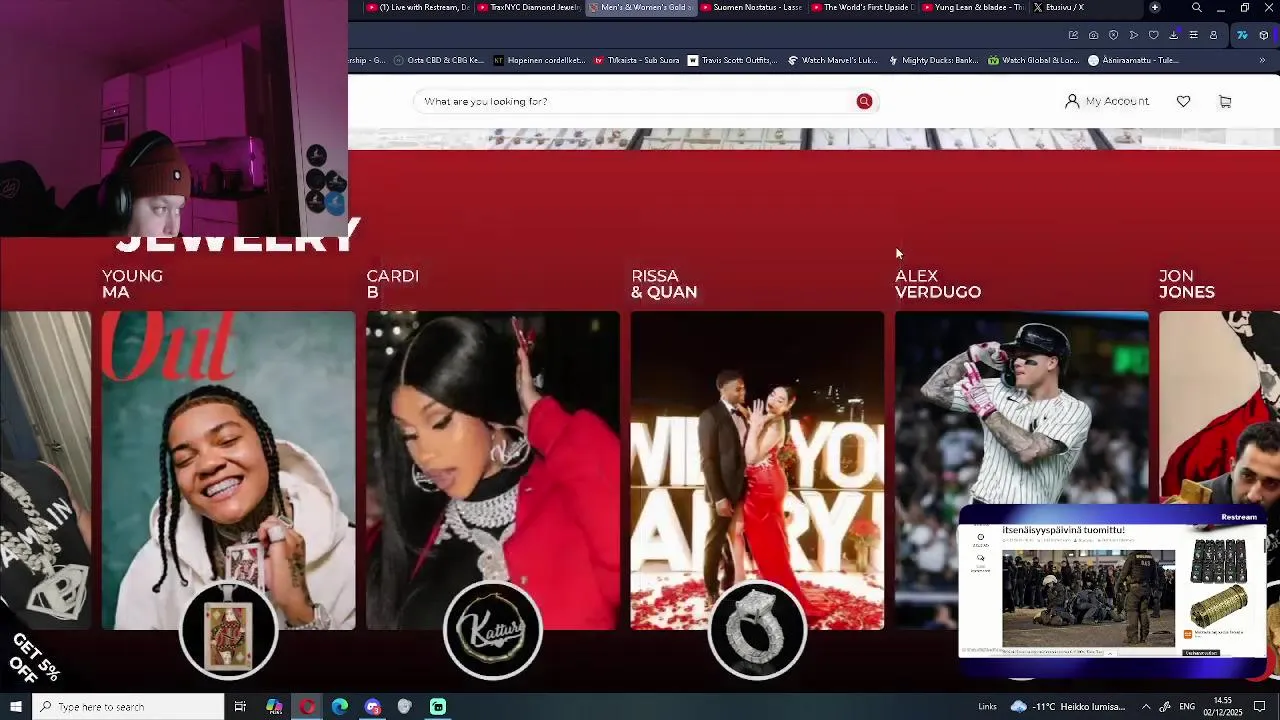Screen dimensions: 1280x720
Task: Open the blue extension icon in toolbar
Action: coord(1242,35)
